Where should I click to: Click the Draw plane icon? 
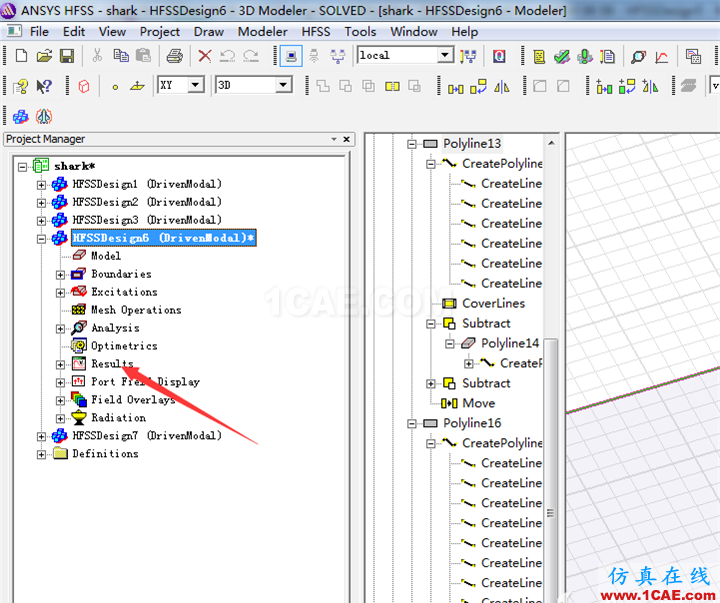coord(137,86)
